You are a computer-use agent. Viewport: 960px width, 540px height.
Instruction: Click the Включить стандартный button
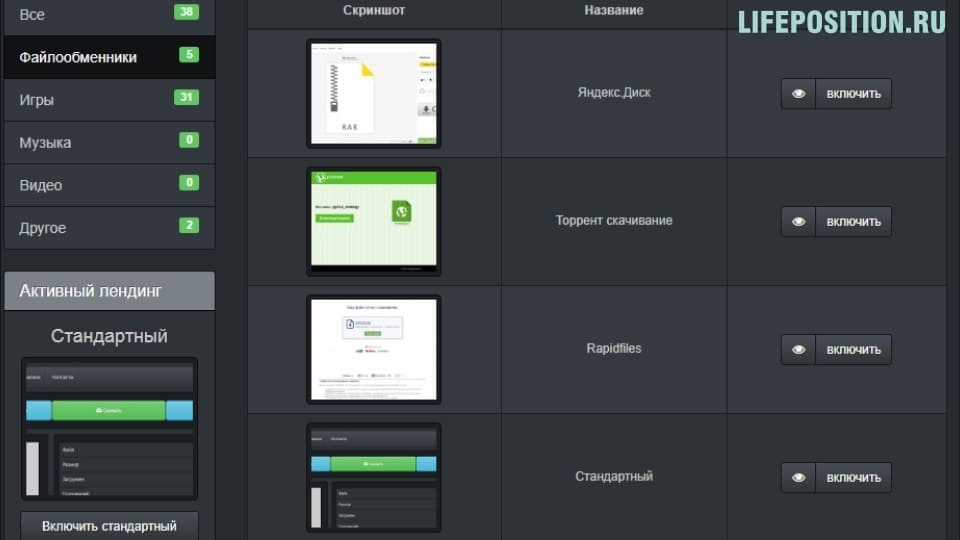(x=109, y=526)
